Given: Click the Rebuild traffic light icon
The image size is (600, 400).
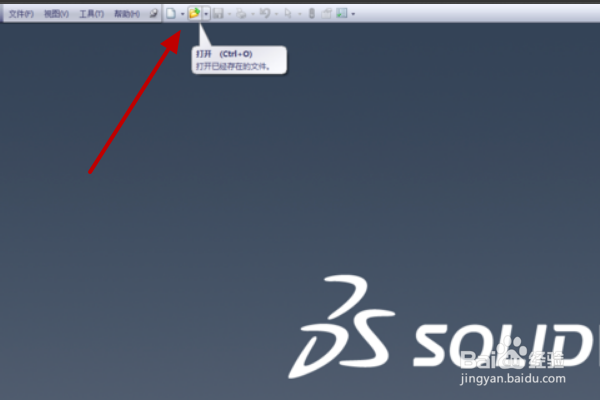Looking at the screenshot, I should pyautogui.click(x=312, y=14).
